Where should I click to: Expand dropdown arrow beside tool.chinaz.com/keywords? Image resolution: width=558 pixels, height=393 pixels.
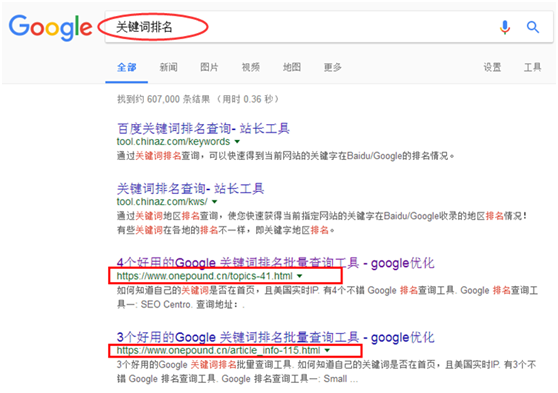click(237, 142)
